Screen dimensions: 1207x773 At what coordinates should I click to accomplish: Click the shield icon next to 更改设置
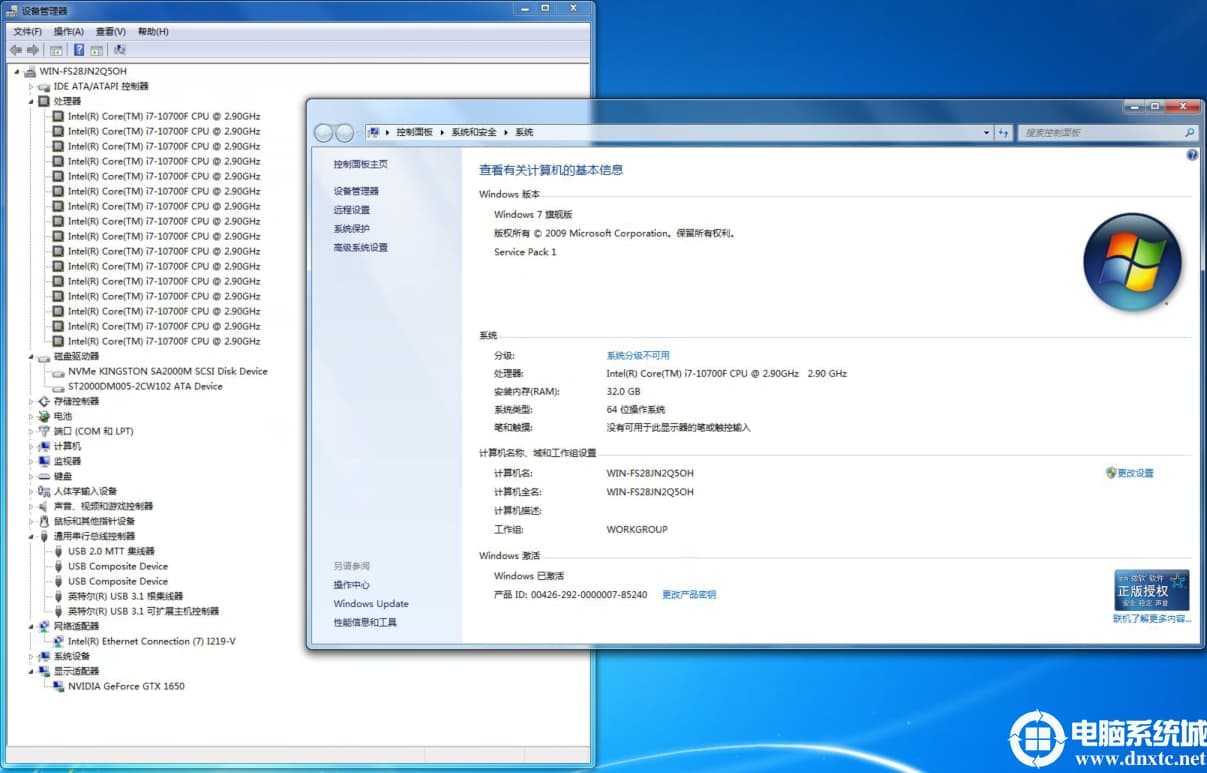pyautogui.click(x=1111, y=473)
